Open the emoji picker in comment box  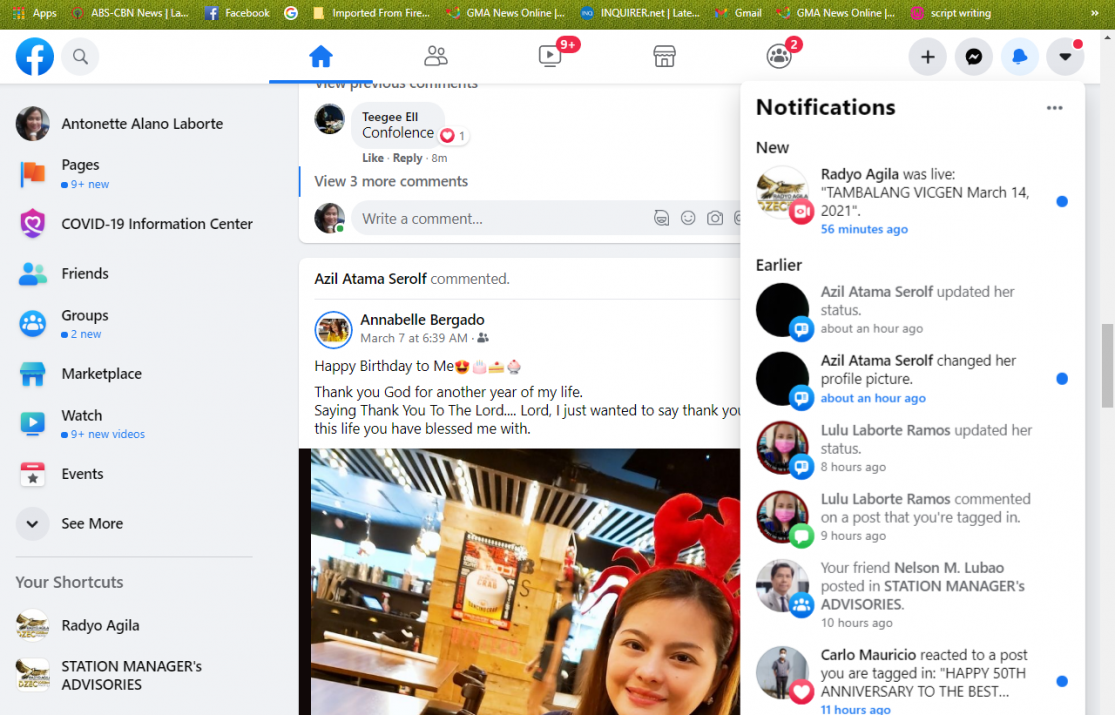click(688, 218)
